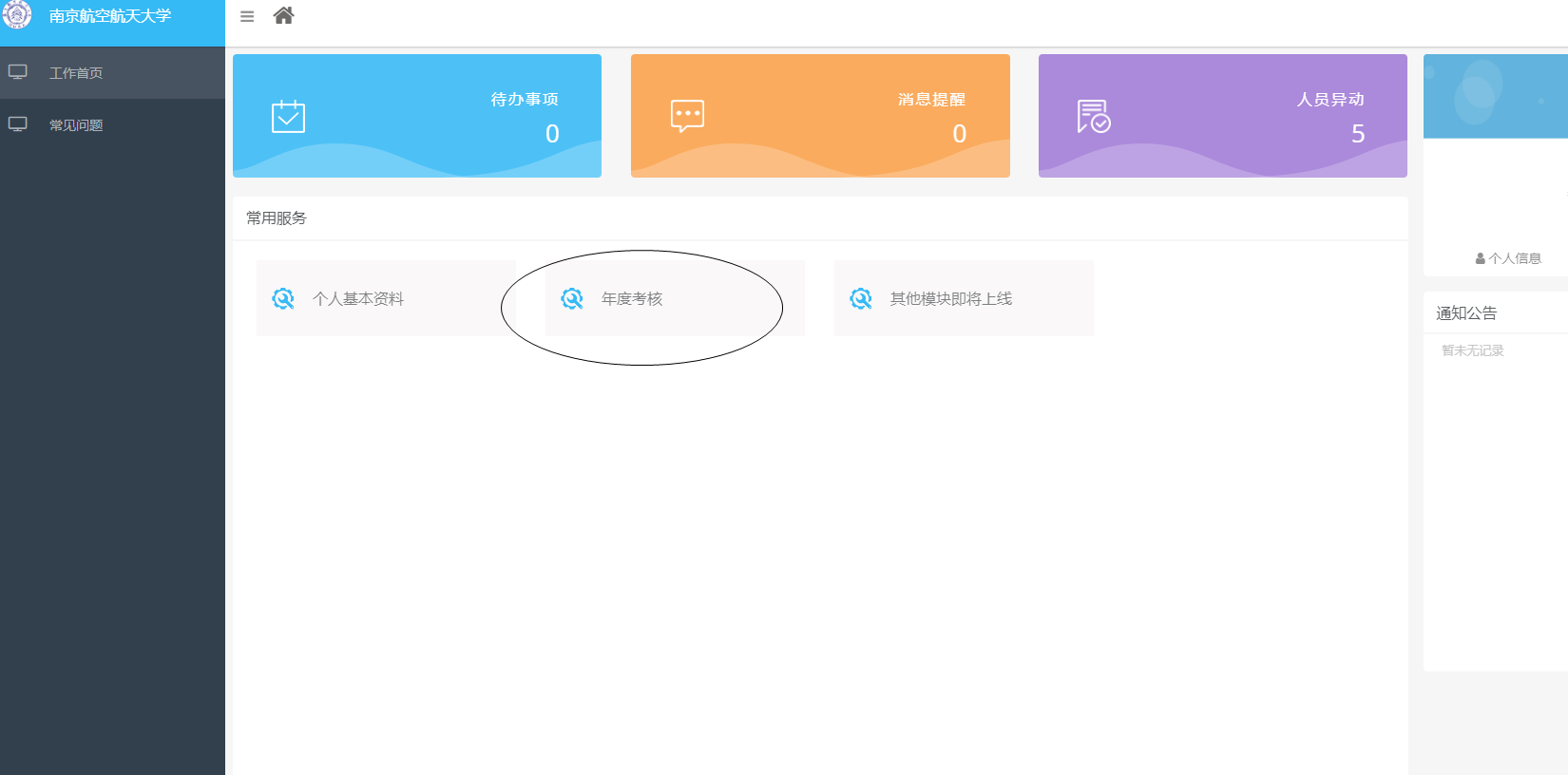Click the monitor icon beside 常见问题
This screenshot has width=1568, height=775.
pos(18,124)
